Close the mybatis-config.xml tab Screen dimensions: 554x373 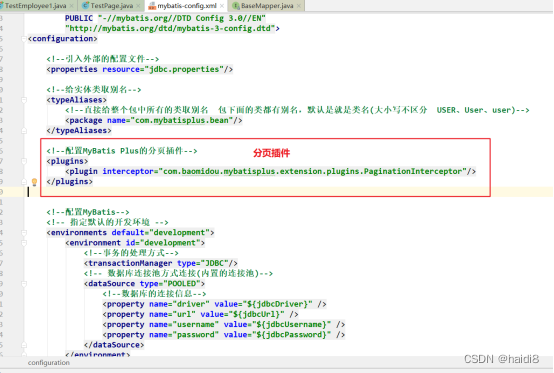[x=222, y=6]
